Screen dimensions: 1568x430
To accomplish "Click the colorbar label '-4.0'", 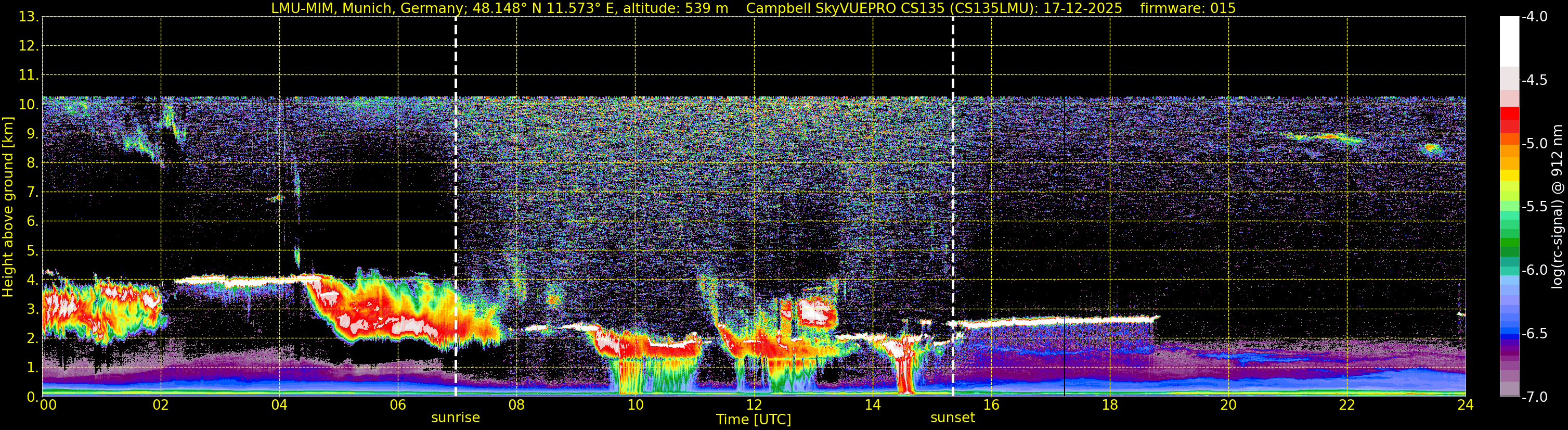I will [1535, 17].
